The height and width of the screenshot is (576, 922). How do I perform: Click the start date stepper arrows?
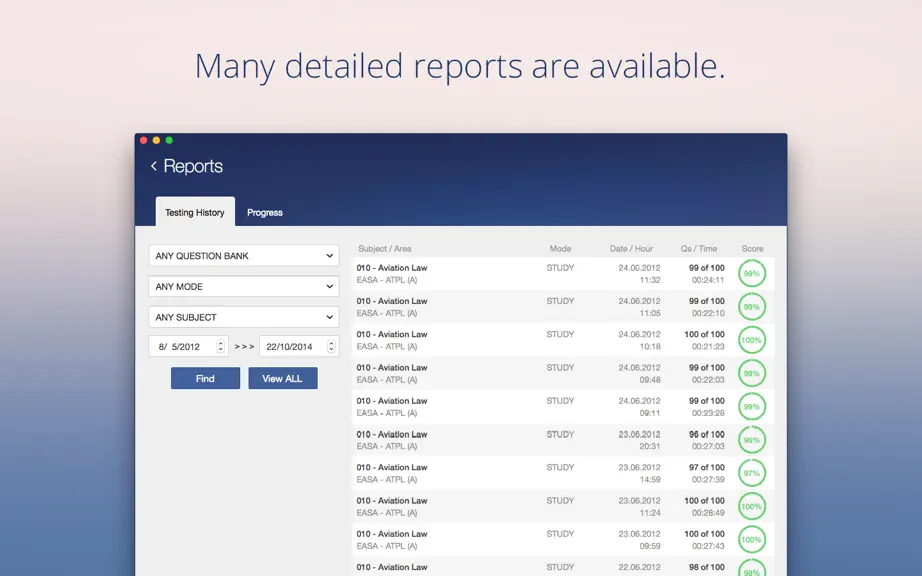(221, 346)
